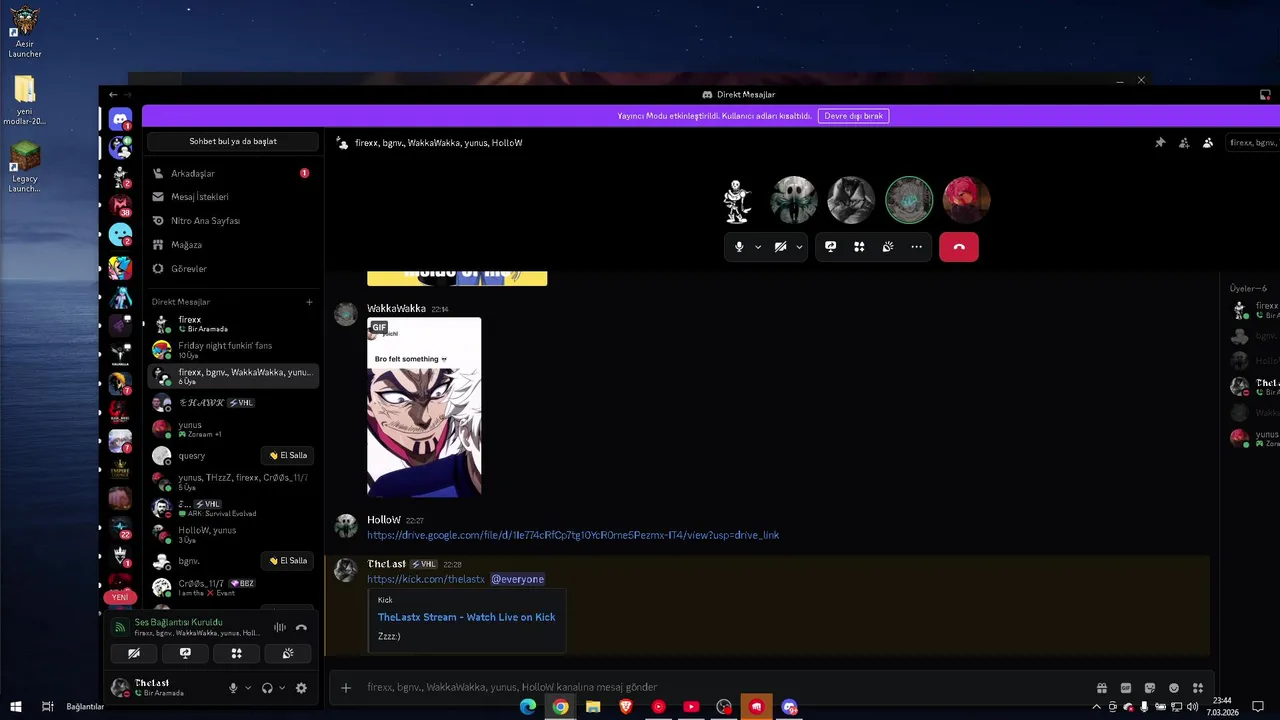Wave at bgnv. with El Salla
The width and height of the screenshot is (1280, 720).
click(x=288, y=561)
